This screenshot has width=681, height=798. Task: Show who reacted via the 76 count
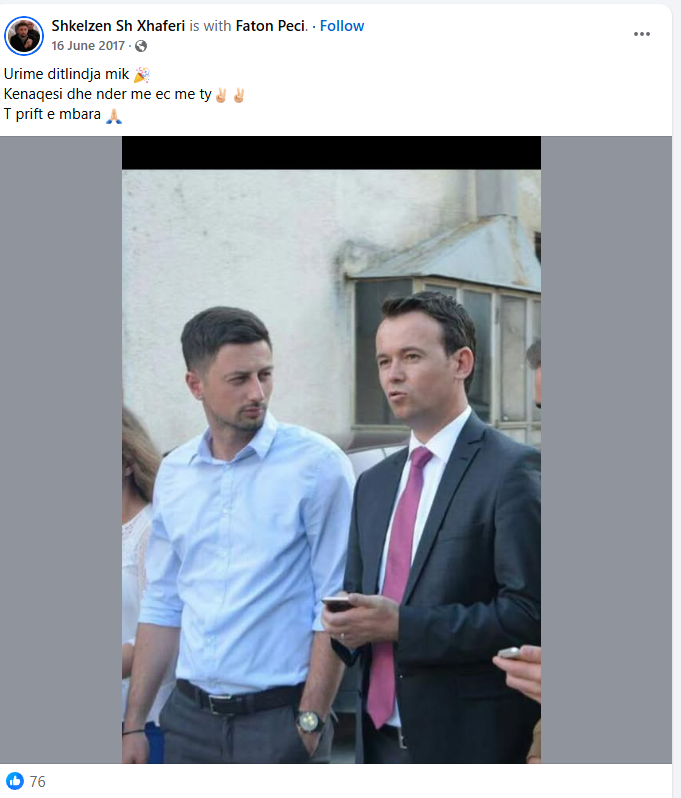tap(38, 781)
